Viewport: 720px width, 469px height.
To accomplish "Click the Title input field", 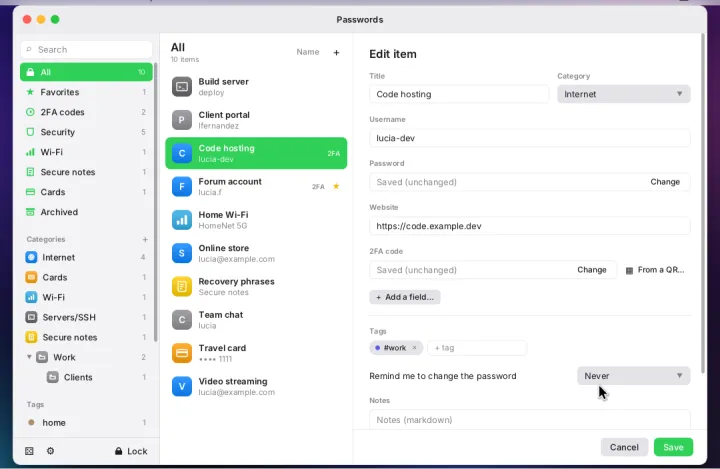I will click(459, 94).
